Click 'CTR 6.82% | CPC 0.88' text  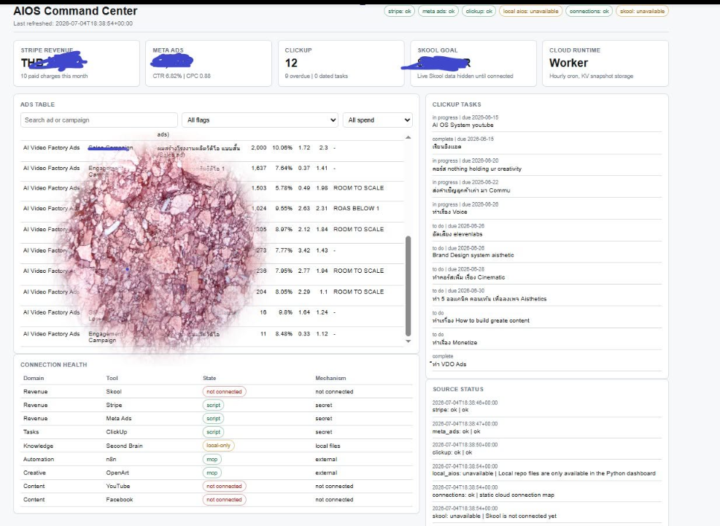coord(182,76)
